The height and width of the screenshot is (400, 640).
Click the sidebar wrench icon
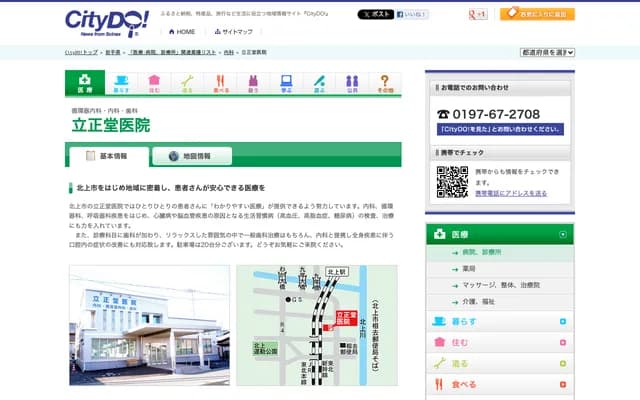click(439, 363)
